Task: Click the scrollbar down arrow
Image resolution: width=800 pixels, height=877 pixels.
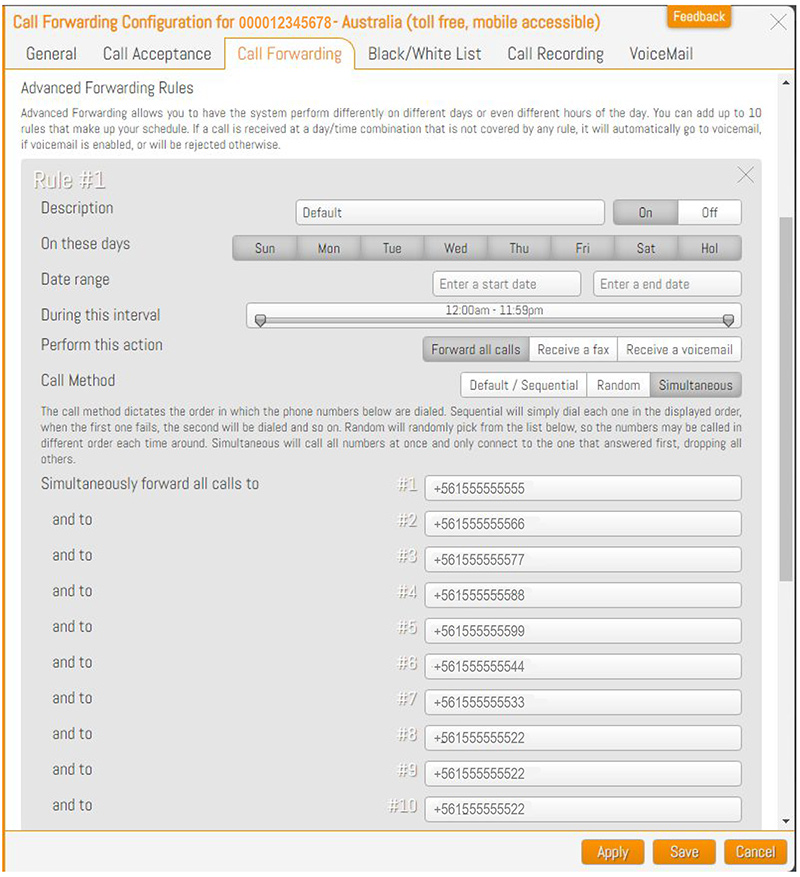Action: coord(786,821)
